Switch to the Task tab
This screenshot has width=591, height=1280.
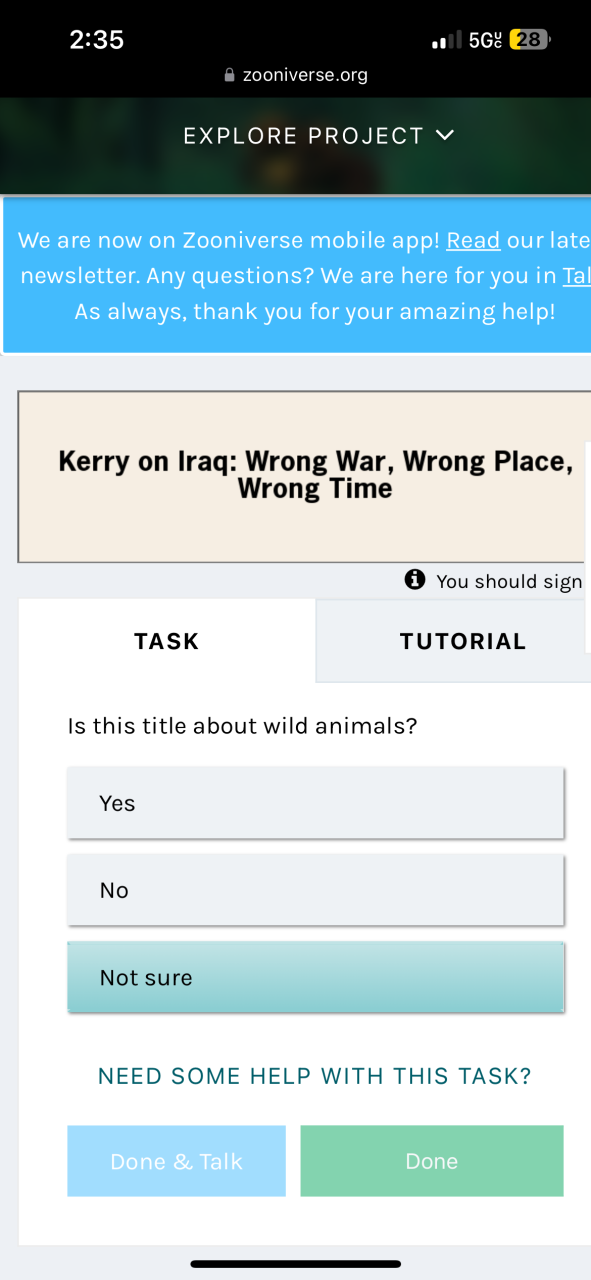pos(167,641)
